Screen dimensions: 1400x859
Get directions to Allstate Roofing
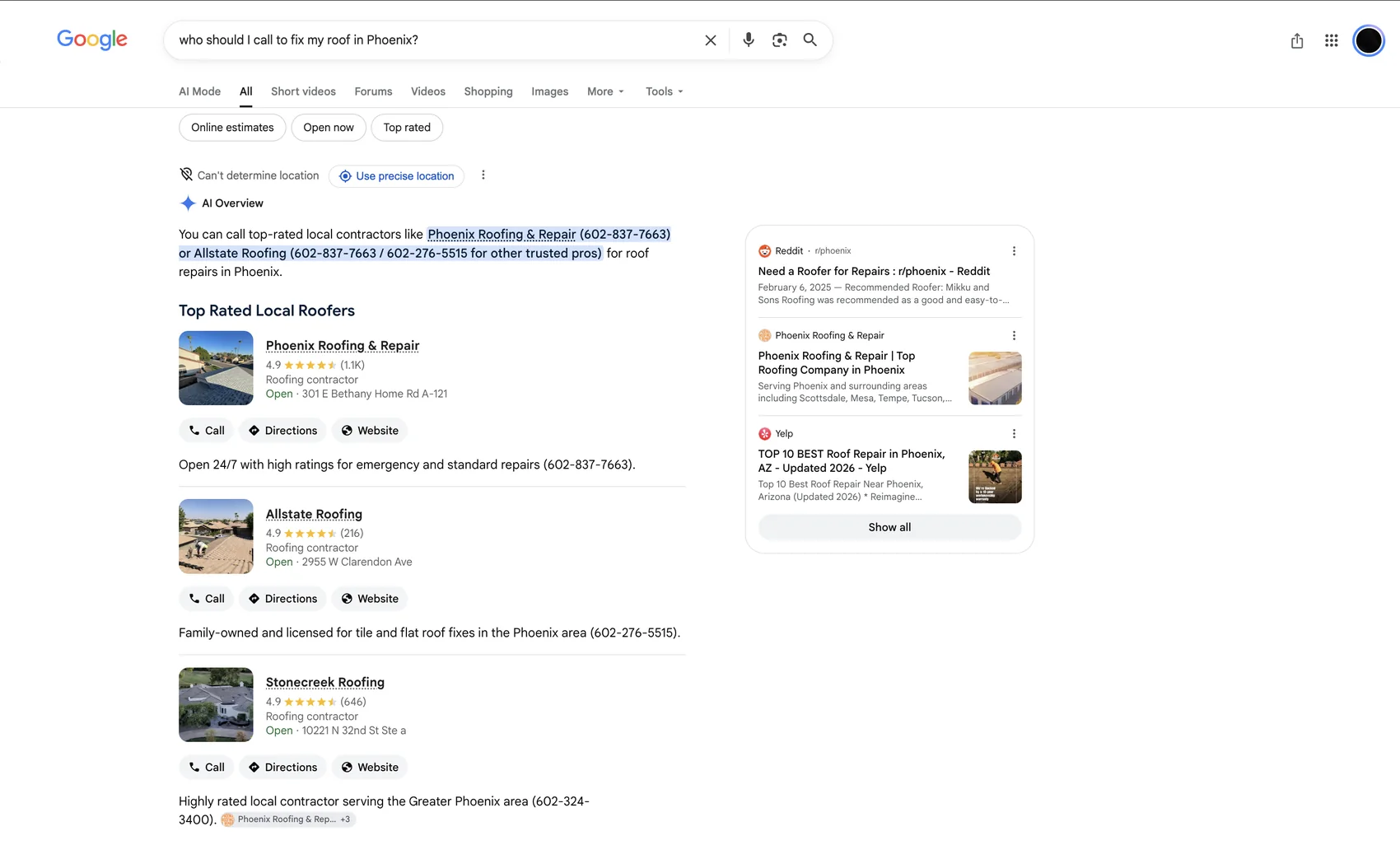282,599
